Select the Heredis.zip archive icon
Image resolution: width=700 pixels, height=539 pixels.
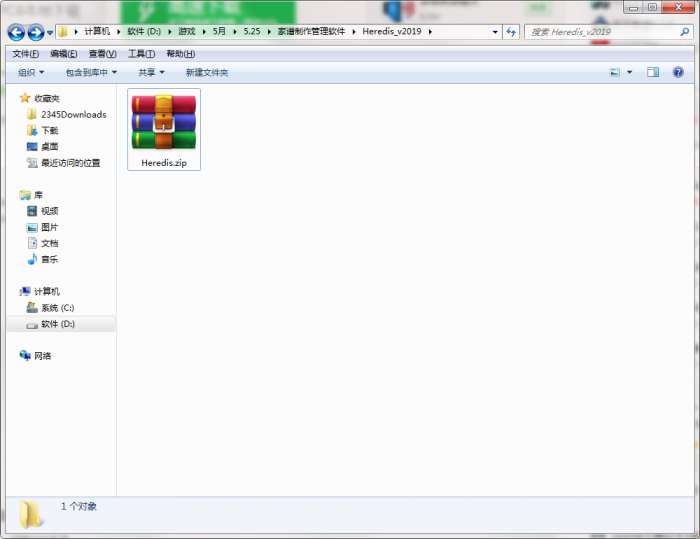164,122
